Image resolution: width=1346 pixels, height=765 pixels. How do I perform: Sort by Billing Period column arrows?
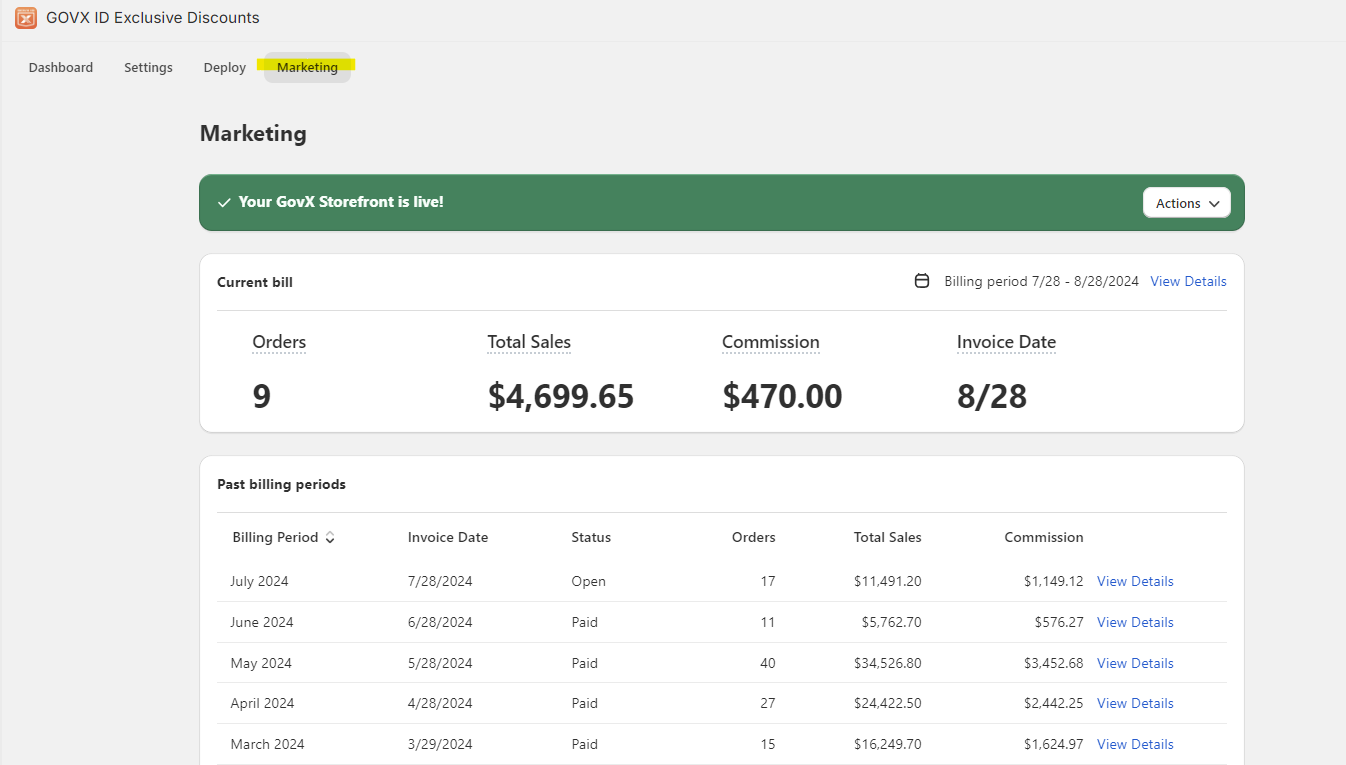point(330,538)
